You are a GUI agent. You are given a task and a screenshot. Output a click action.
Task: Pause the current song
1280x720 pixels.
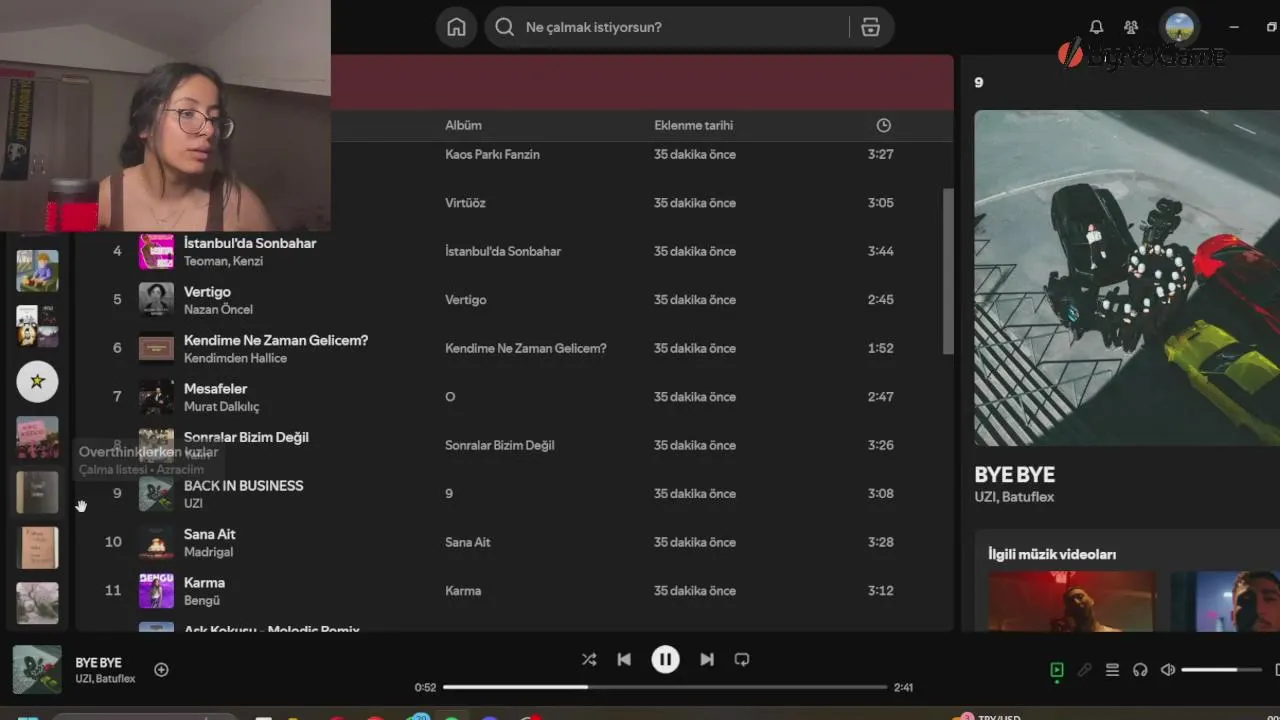tap(665, 659)
